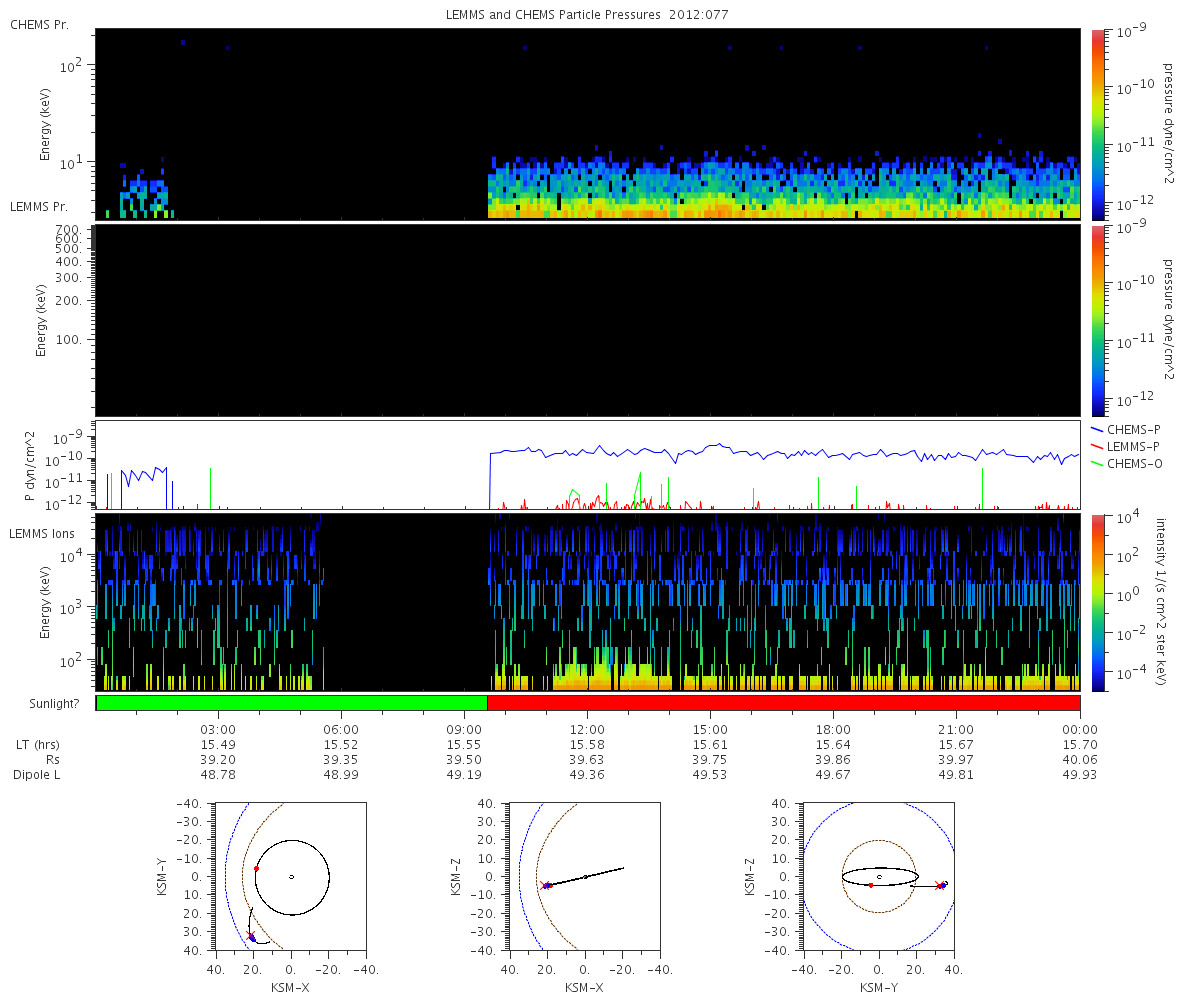
Task: Click the LT value 15.64
Action: [x=833, y=745]
